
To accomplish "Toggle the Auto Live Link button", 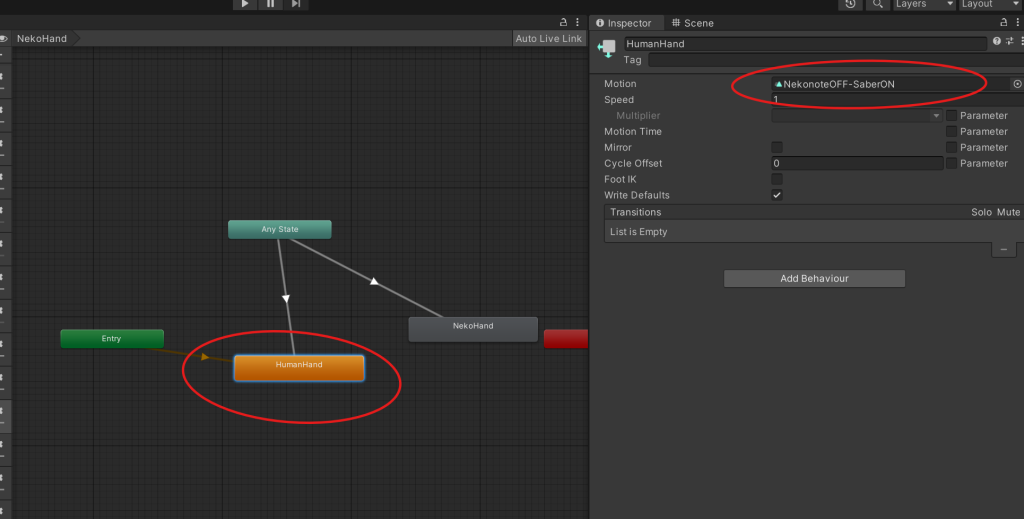I will click(x=548, y=39).
